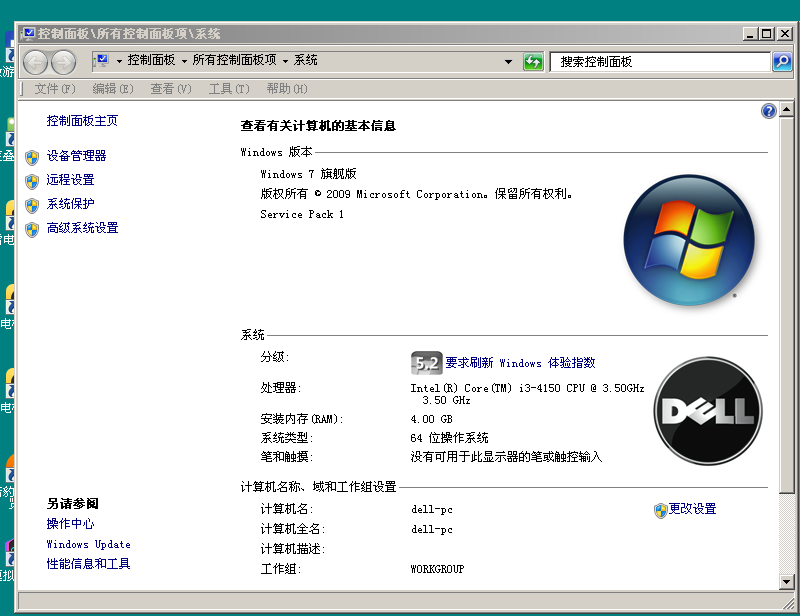The width and height of the screenshot is (800, 616).
Task: Click the computer icon in the address bar
Action: click(x=101, y=61)
